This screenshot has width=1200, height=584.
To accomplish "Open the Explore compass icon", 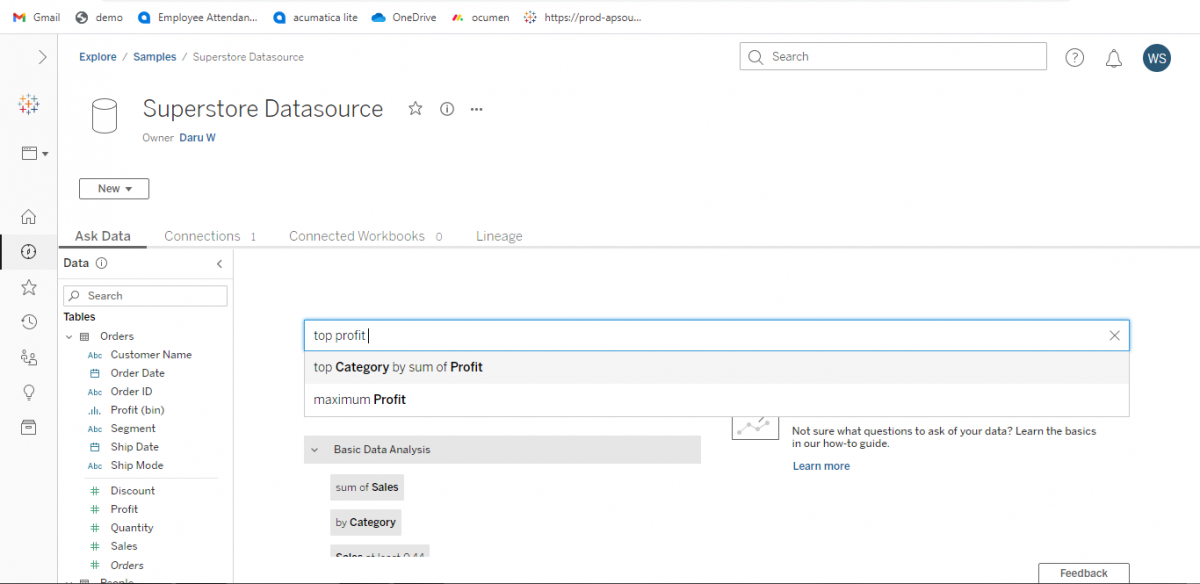I will 28,251.
